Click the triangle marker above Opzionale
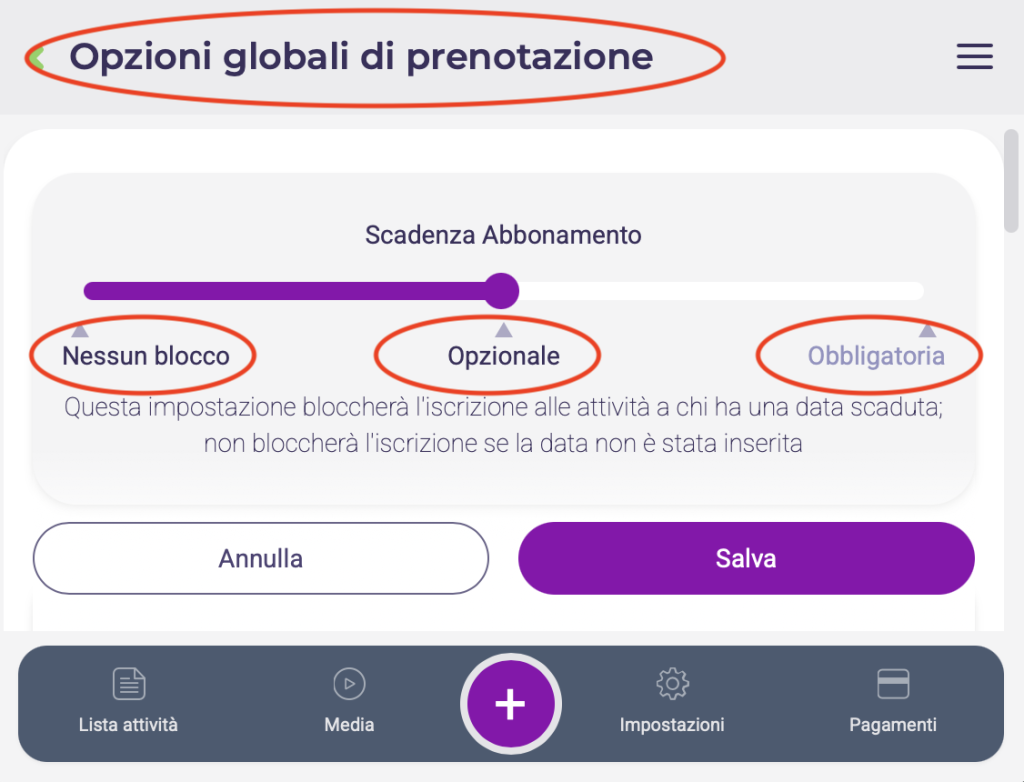 pos(504,330)
